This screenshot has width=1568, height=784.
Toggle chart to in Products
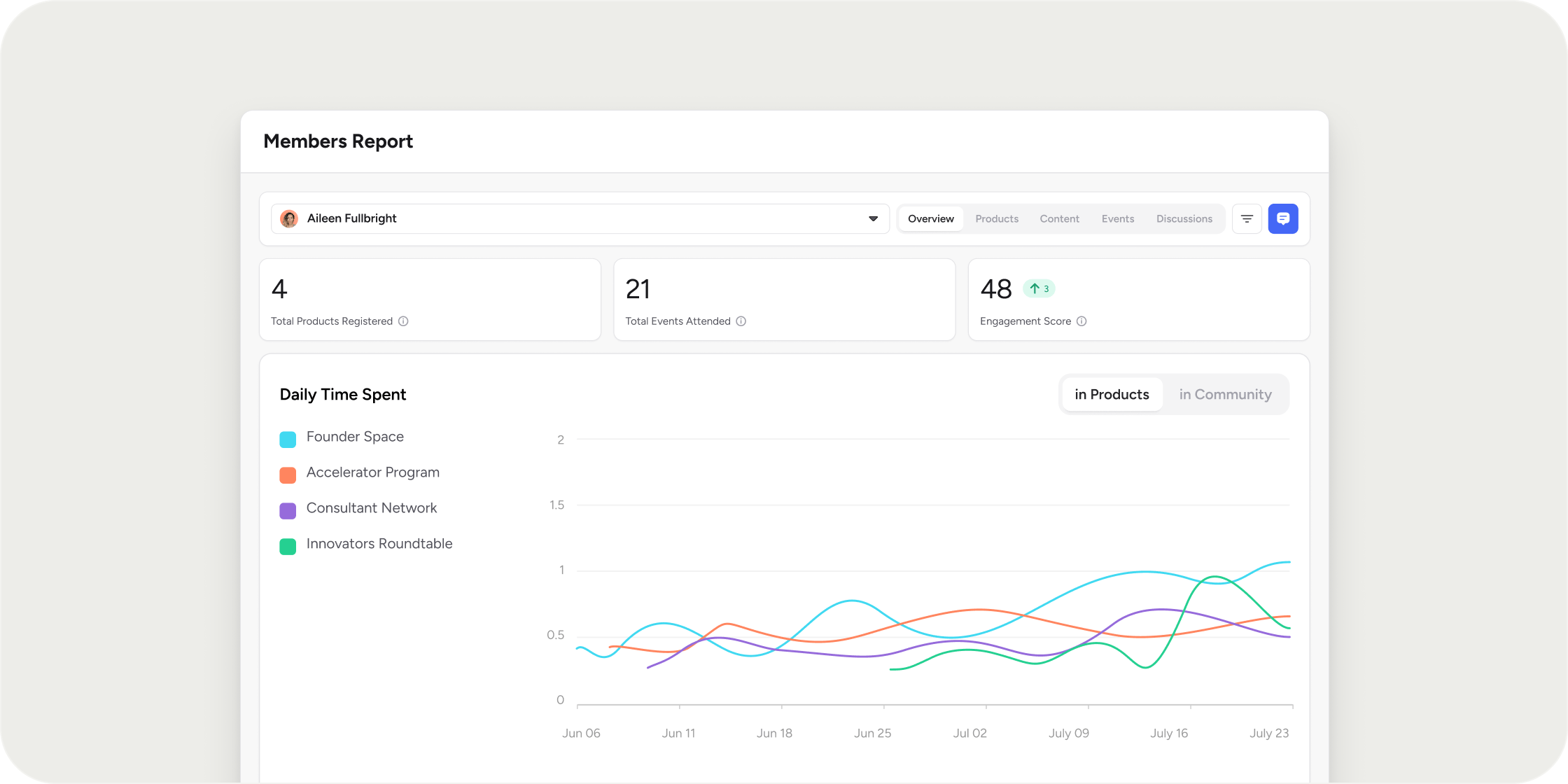coord(1112,395)
